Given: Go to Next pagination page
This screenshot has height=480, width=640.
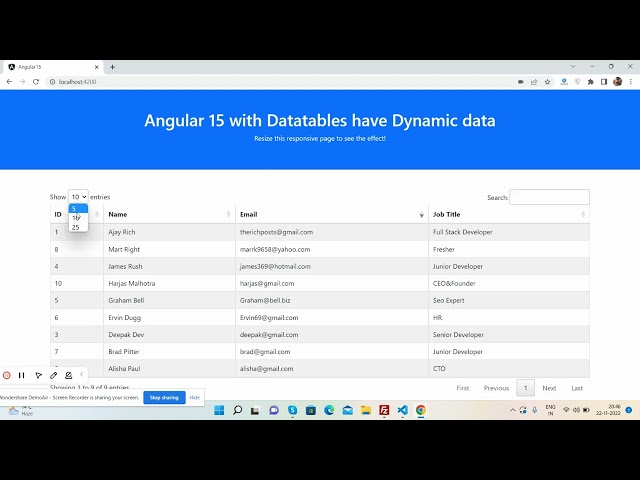Looking at the screenshot, I should (x=549, y=388).
